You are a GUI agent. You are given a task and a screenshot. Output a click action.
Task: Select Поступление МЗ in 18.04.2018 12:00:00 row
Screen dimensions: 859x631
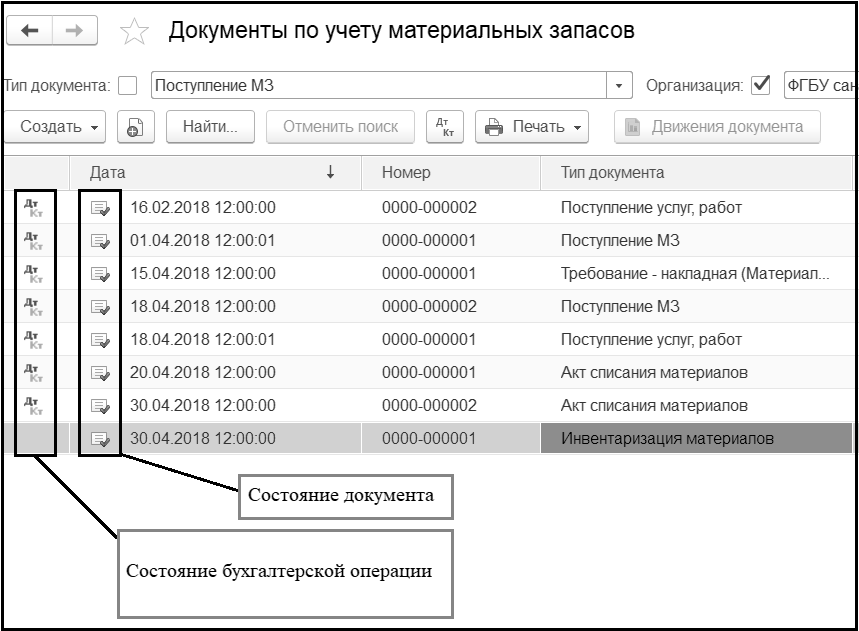[x=620, y=306]
